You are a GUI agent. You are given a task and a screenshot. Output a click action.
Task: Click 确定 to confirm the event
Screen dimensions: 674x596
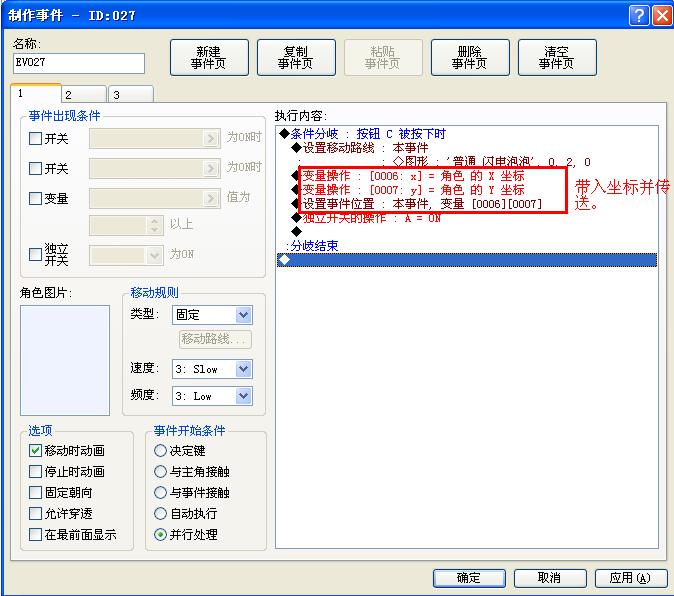click(x=469, y=578)
